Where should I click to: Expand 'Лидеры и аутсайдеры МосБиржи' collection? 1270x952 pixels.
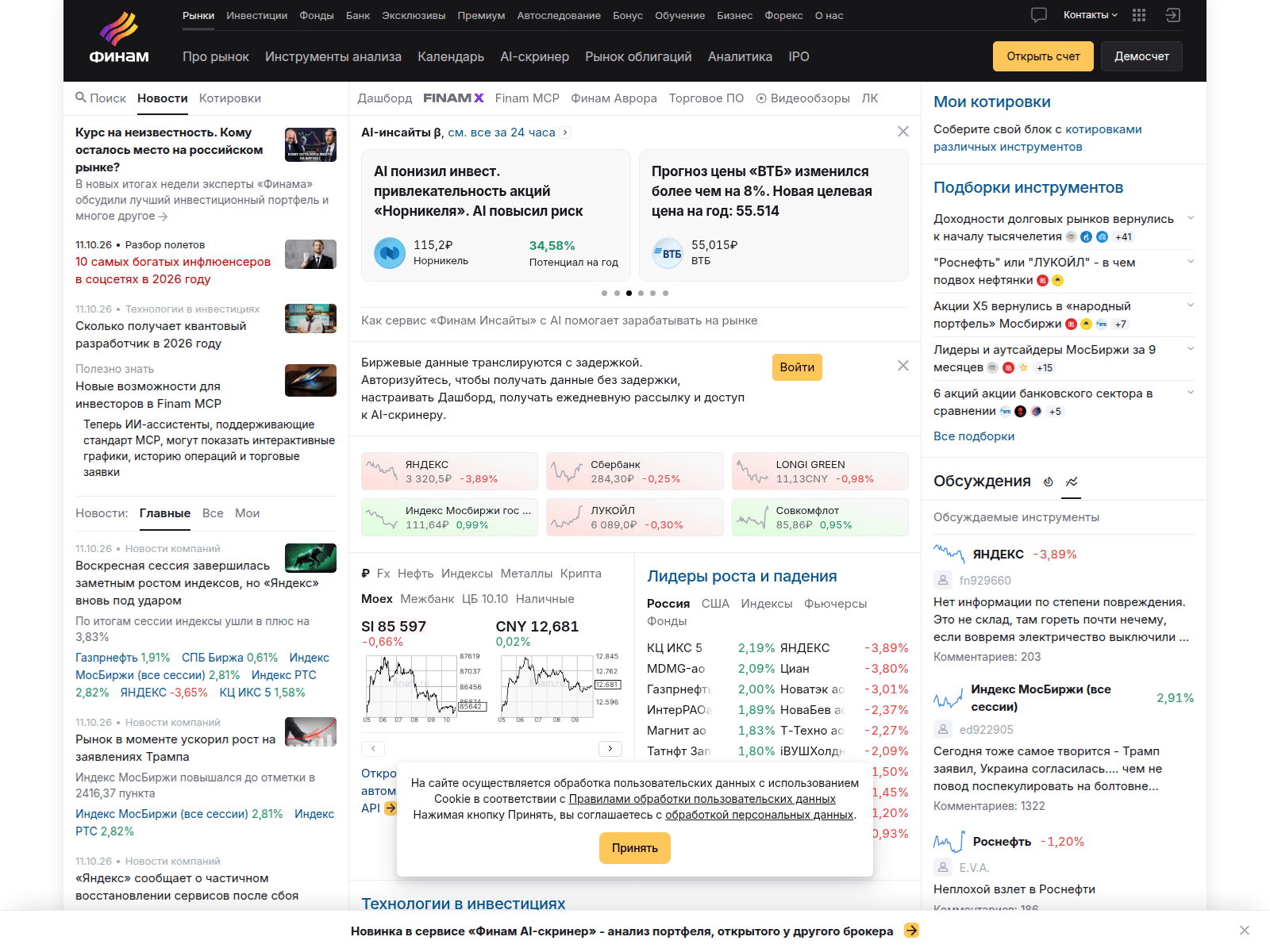(1190, 349)
